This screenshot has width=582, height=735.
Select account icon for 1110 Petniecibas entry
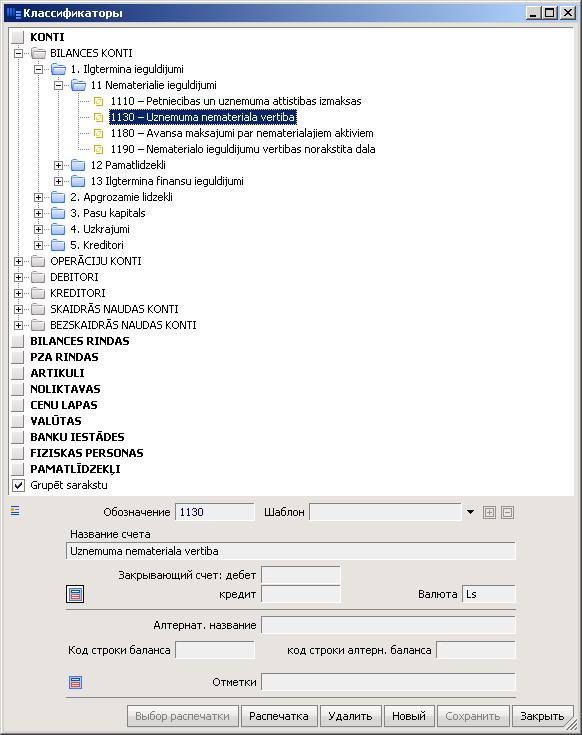[x=98, y=101]
